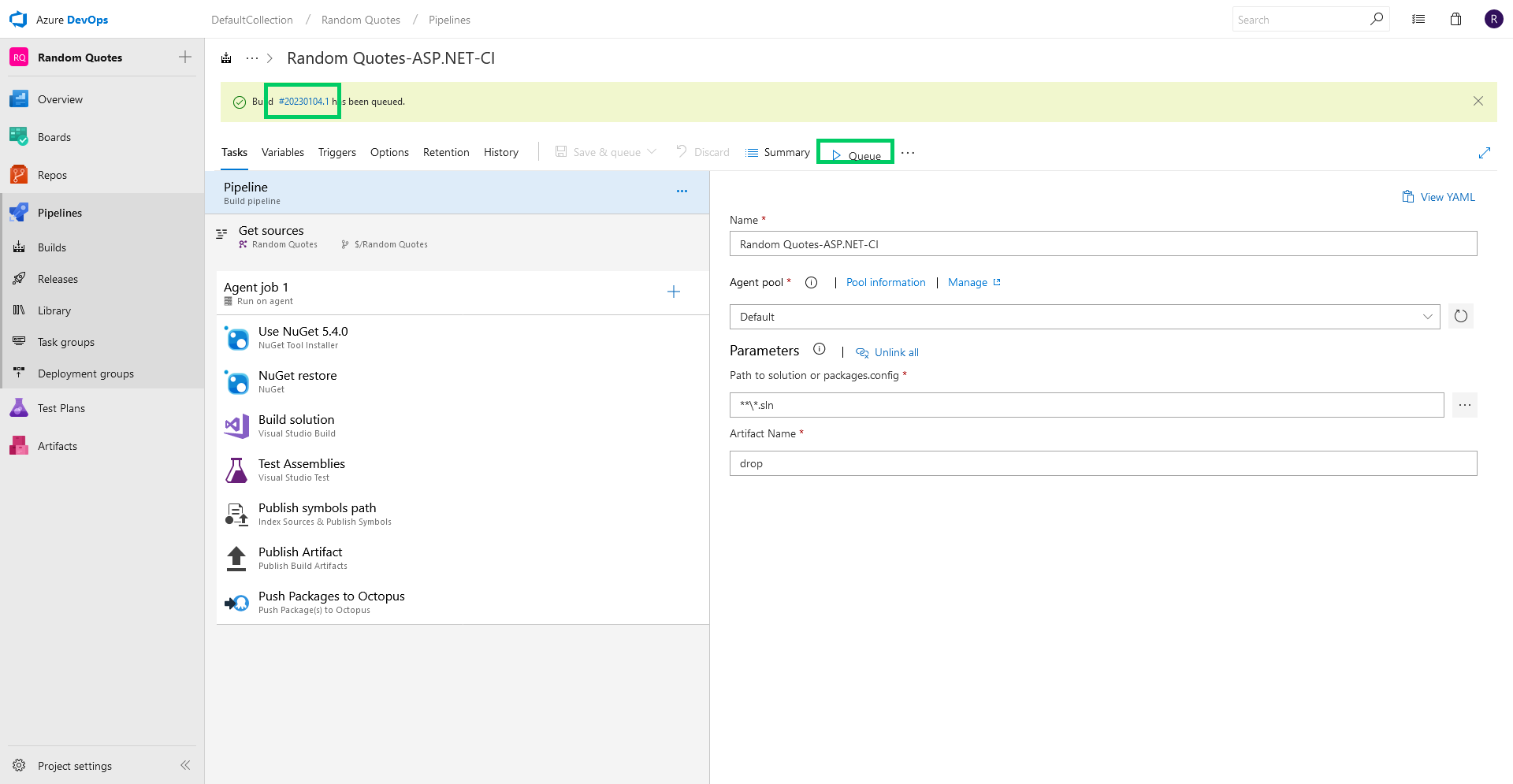Click the search magnifier icon
This screenshot has width=1513, height=784.
1376,19
